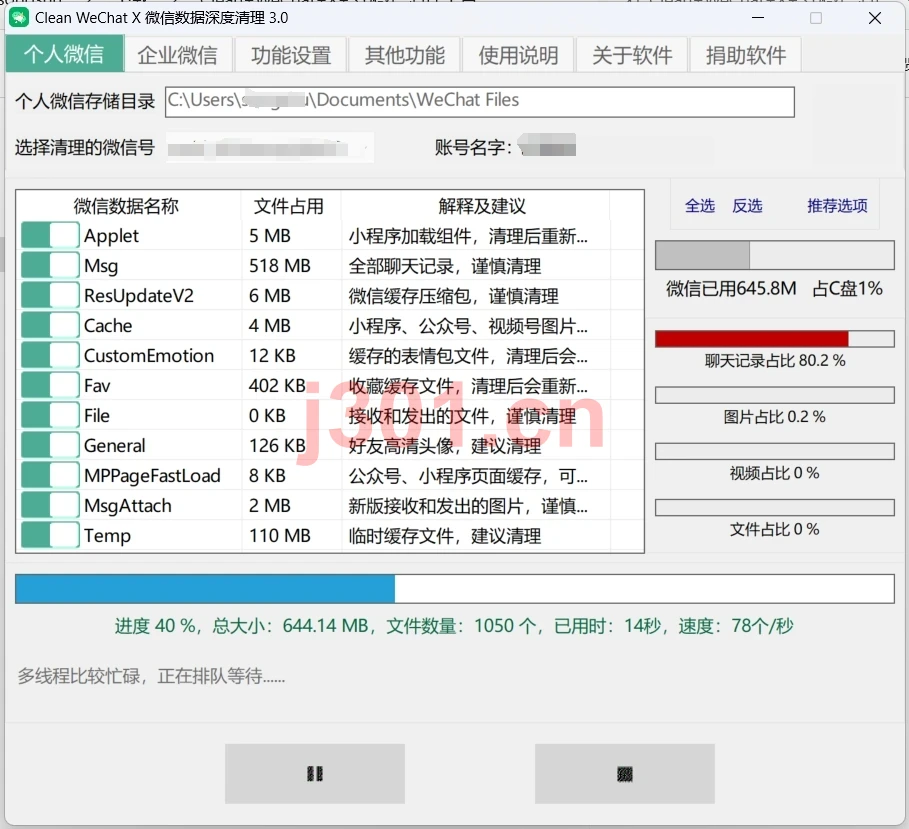
Task: Toggle the ResUpdateV2 row switch
Action: tap(50, 296)
